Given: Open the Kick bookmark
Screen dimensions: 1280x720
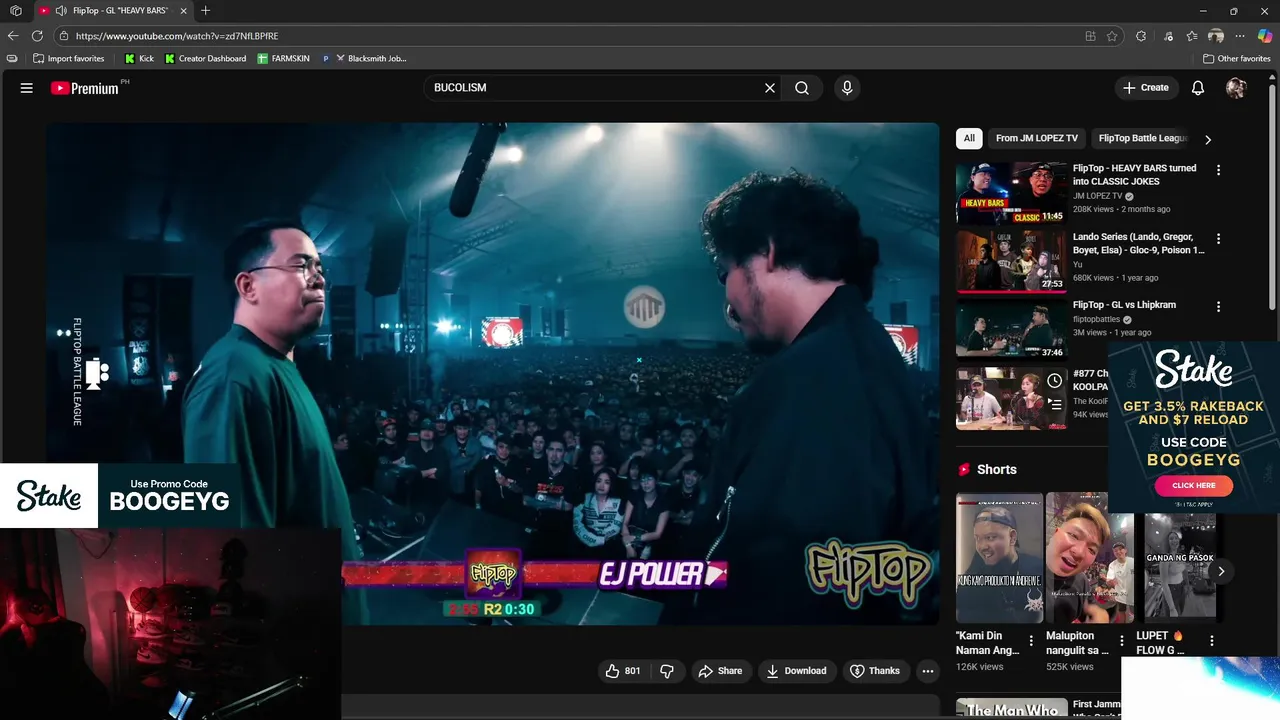Looking at the screenshot, I should [139, 59].
